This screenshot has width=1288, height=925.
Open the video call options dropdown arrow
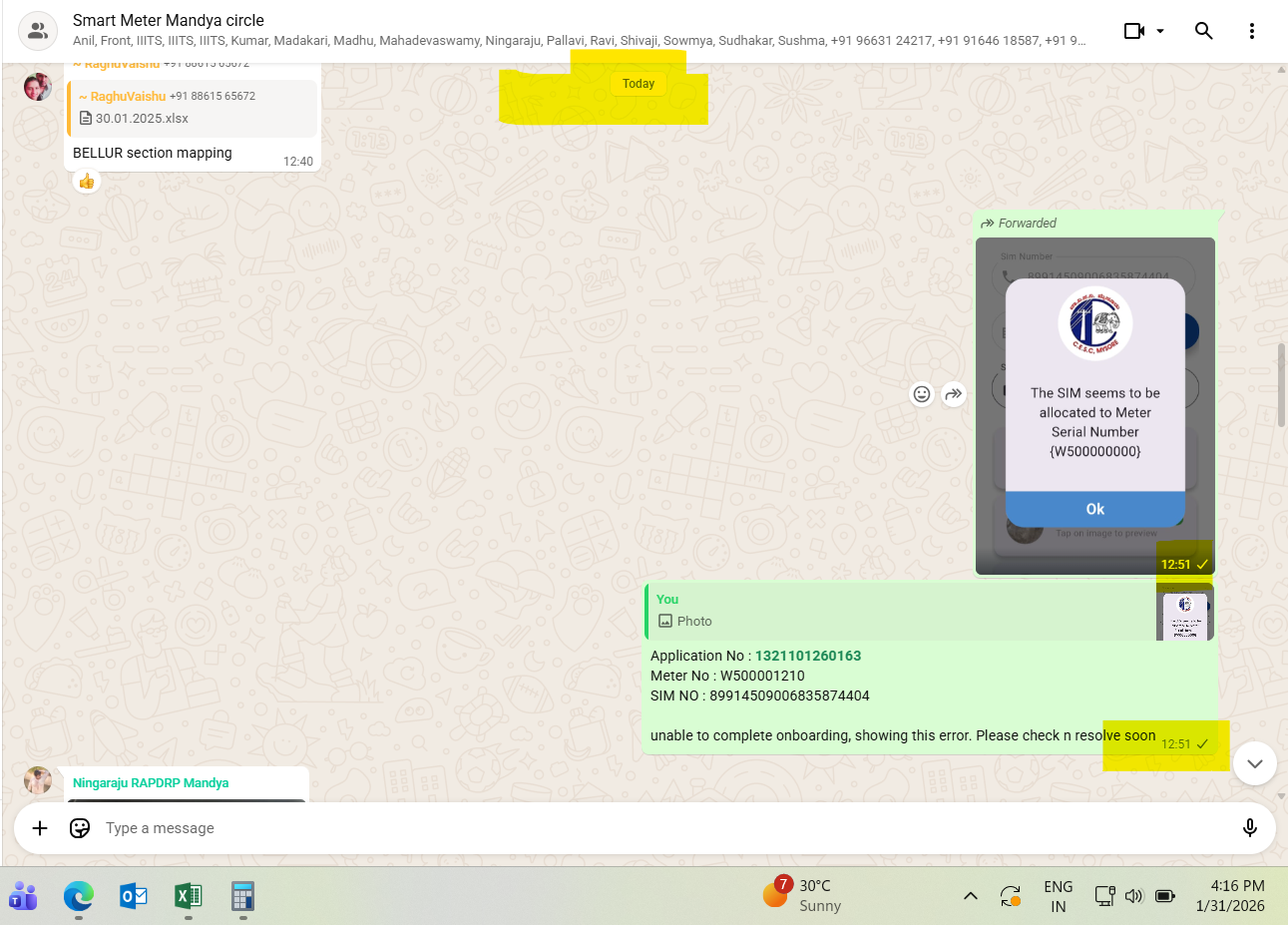tap(1160, 31)
